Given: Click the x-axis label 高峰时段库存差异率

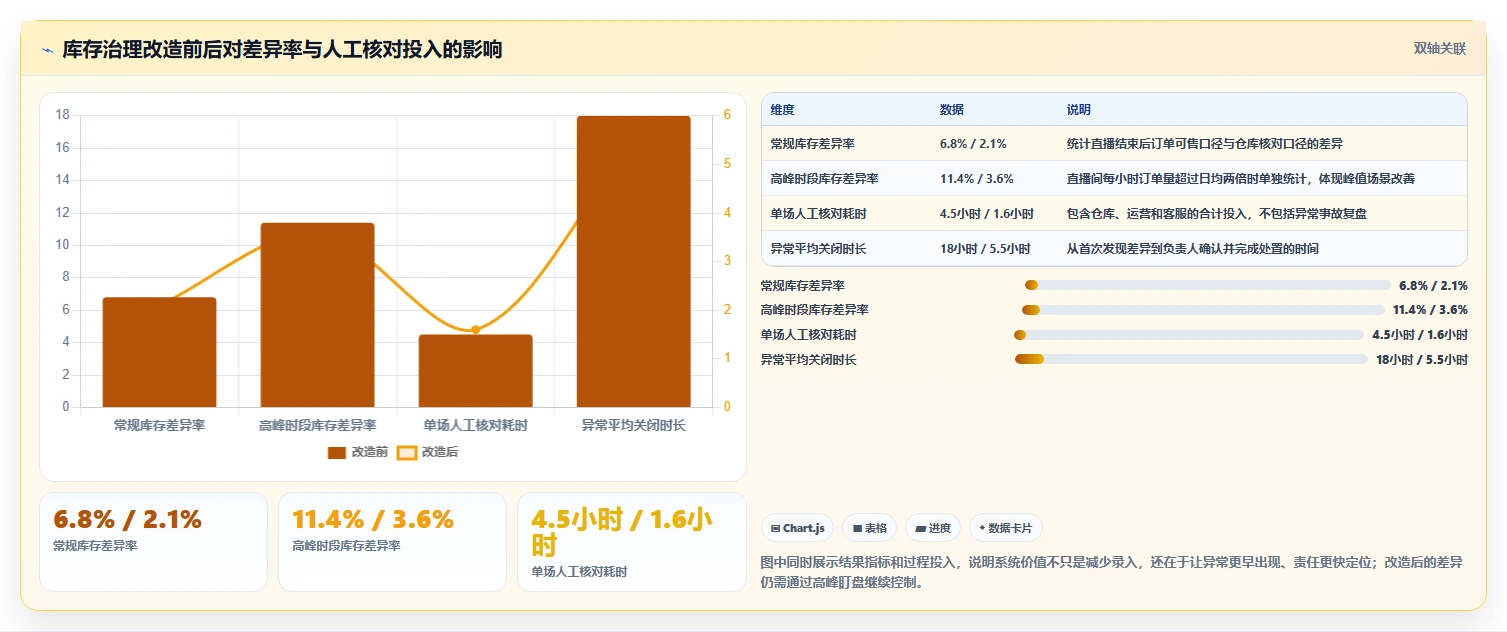Looking at the screenshot, I should pyautogui.click(x=318, y=425).
